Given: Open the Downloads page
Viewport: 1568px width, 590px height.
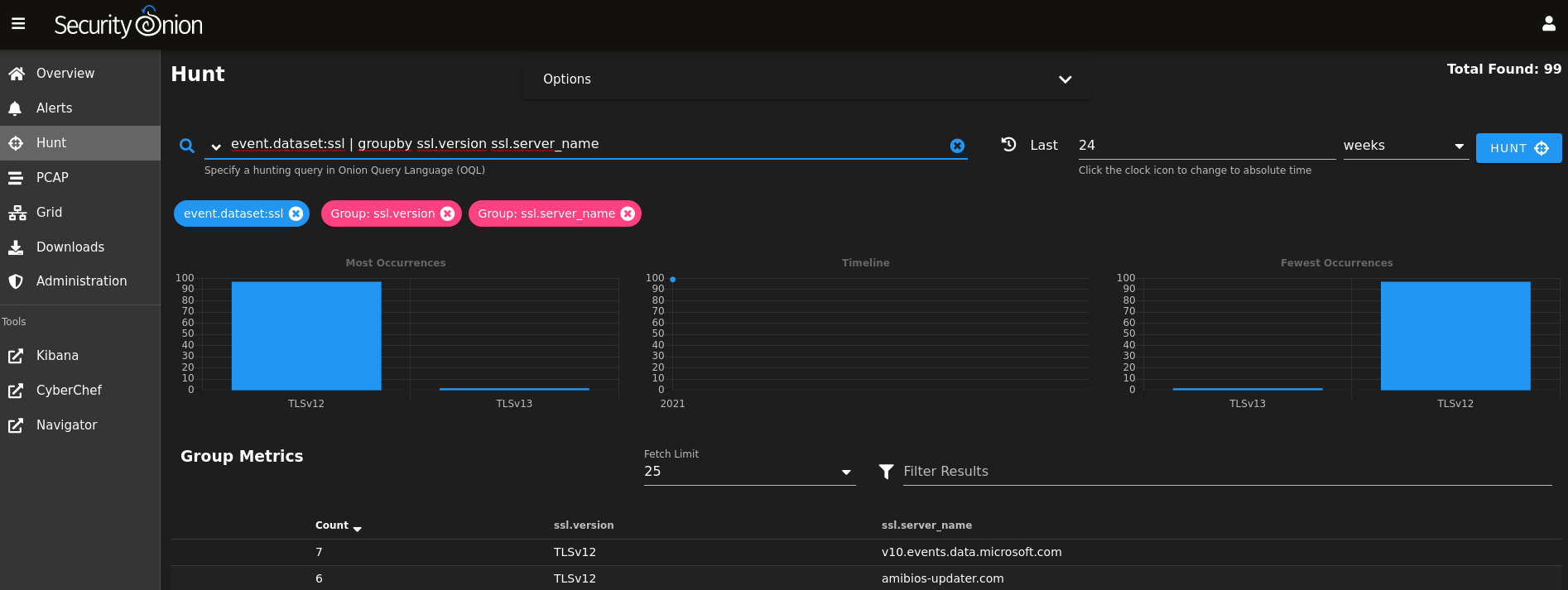Looking at the screenshot, I should point(79,247).
